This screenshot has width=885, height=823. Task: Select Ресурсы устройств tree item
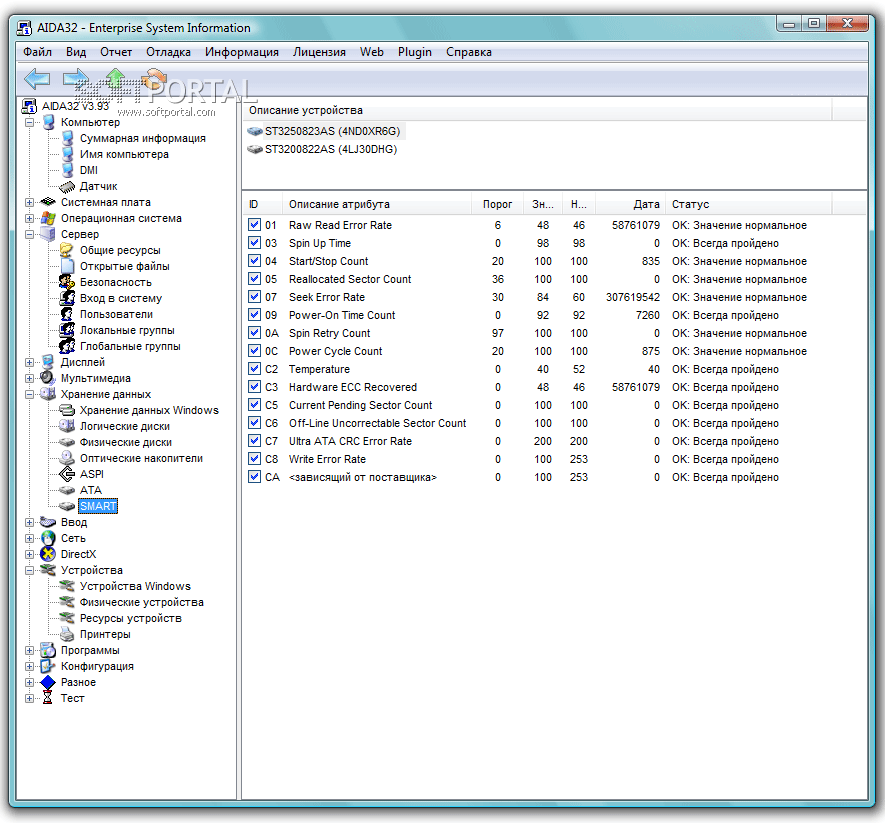pos(131,618)
